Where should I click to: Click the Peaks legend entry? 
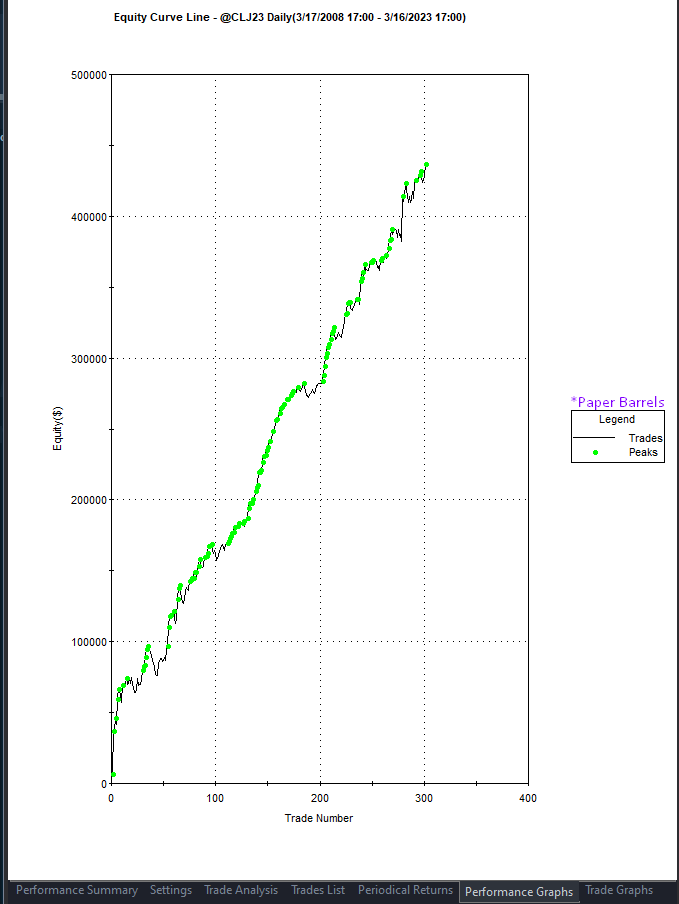[x=643, y=452]
